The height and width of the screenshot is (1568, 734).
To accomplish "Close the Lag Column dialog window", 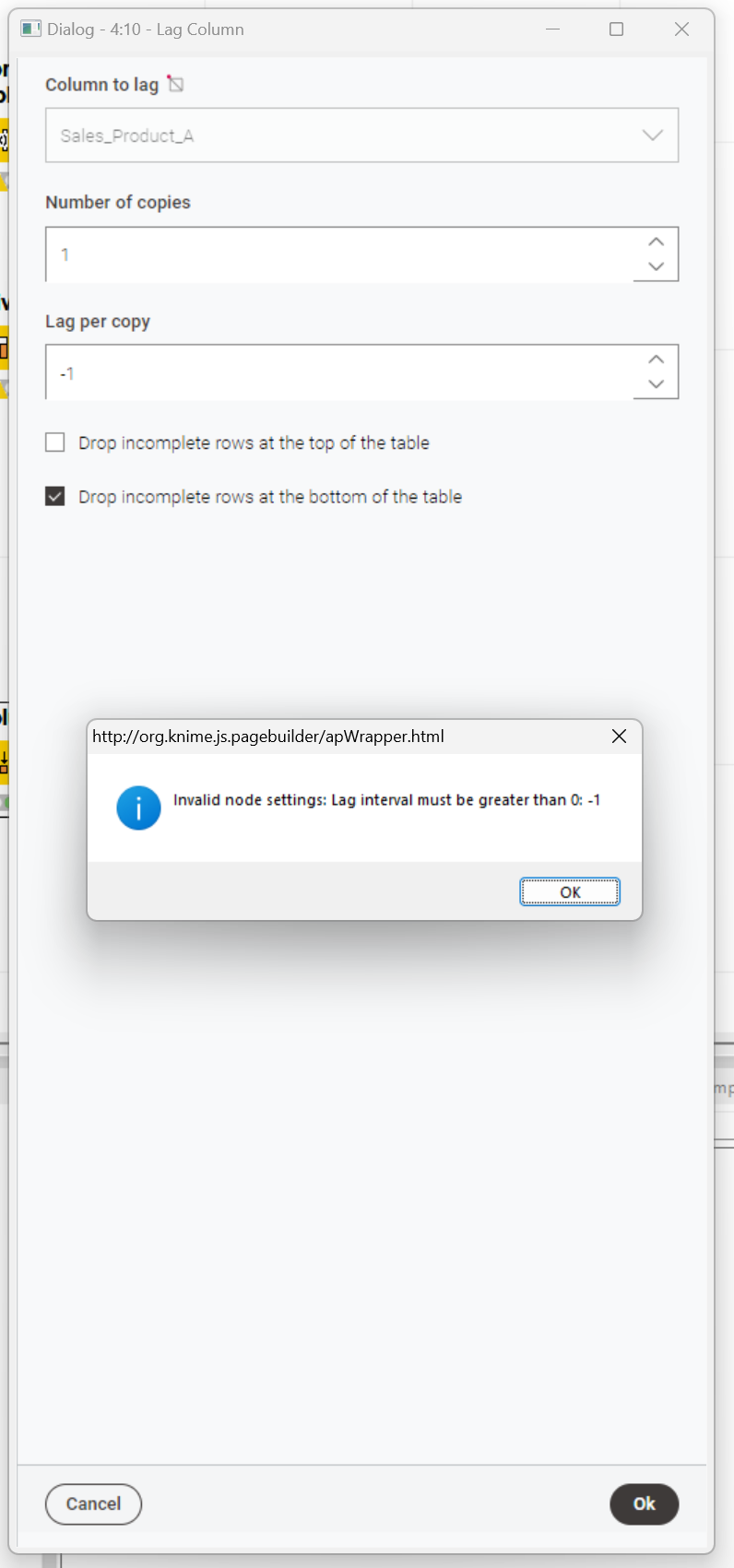I will click(x=681, y=29).
